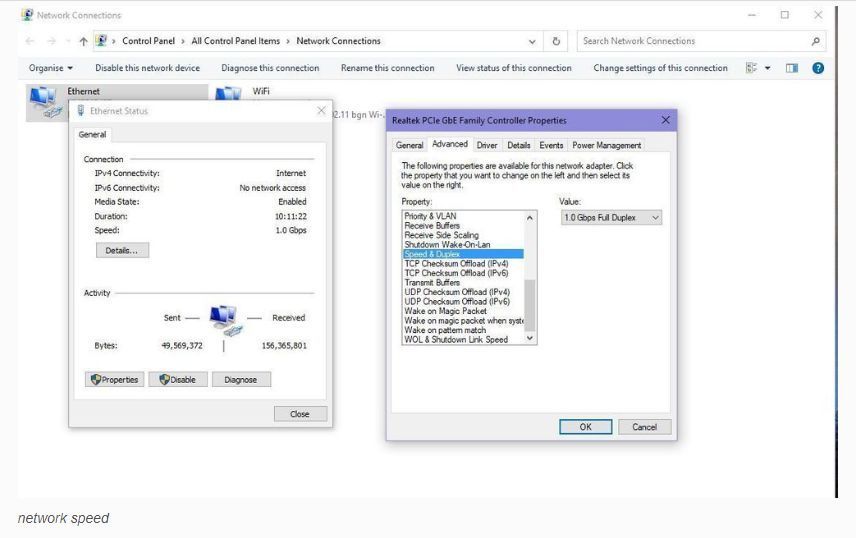This screenshot has width=856, height=538.
Task: Switch to the Driver tab
Action: [x=487, y=145]
